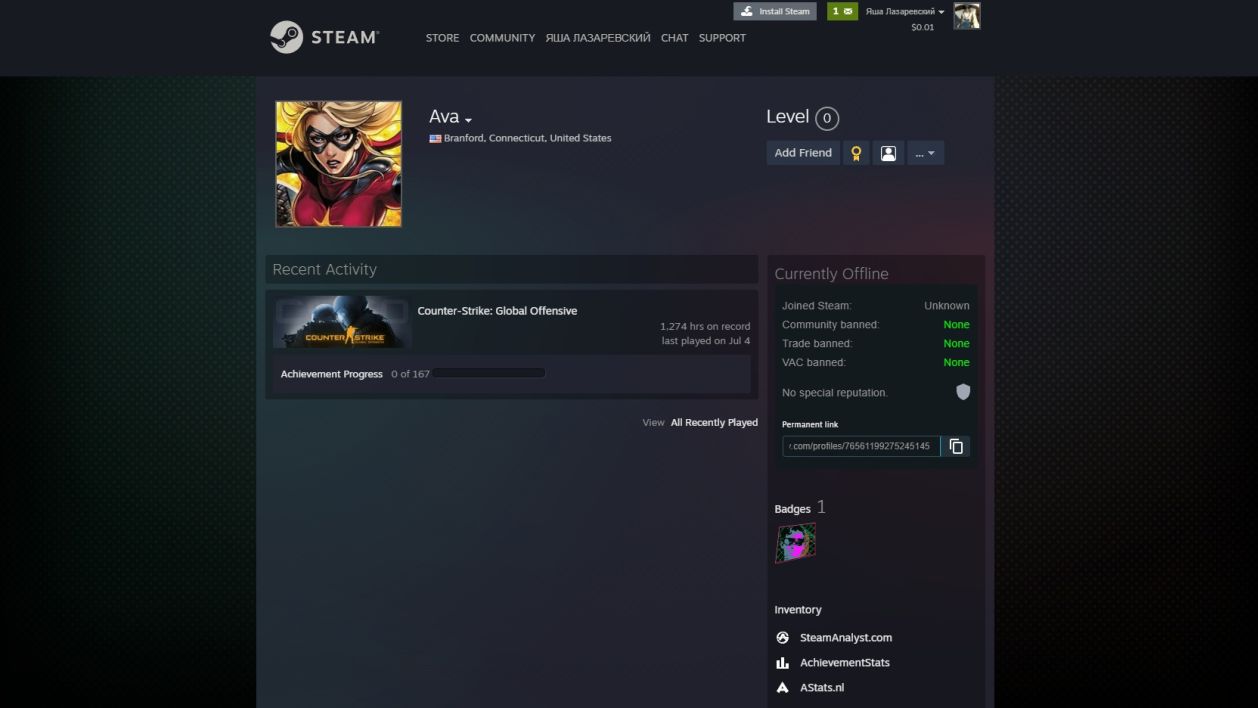Click 'Branford, Connecticut, United States' location text

point(528,138)
